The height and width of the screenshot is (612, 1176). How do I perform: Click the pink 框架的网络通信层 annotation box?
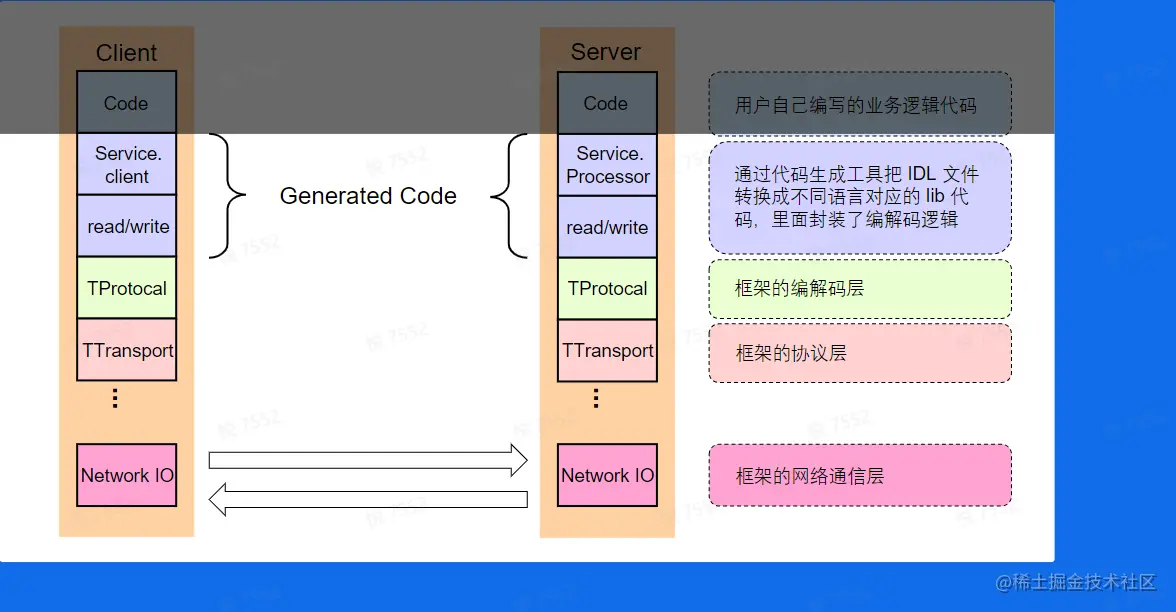point(860,475)
